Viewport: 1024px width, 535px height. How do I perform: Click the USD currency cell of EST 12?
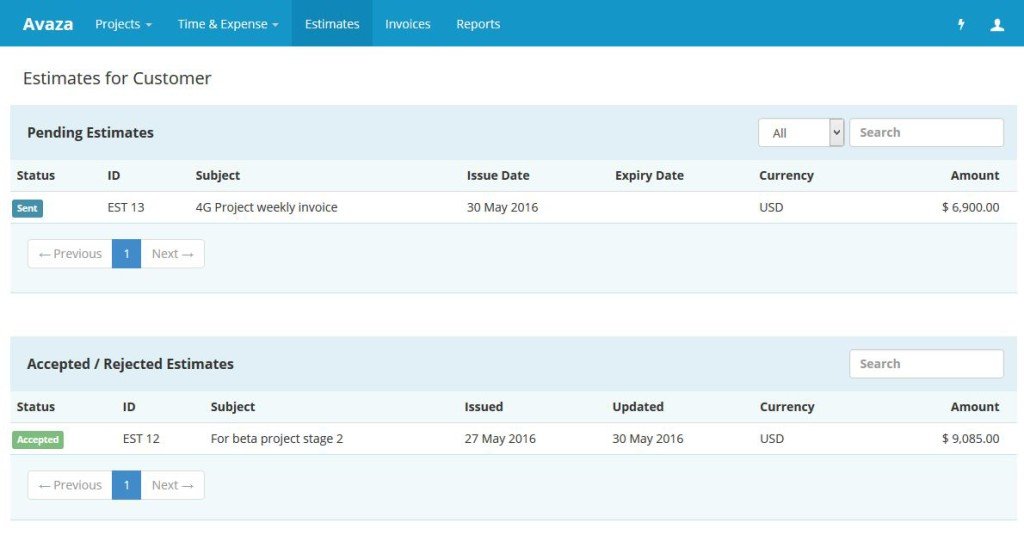(x=772, y=439)
